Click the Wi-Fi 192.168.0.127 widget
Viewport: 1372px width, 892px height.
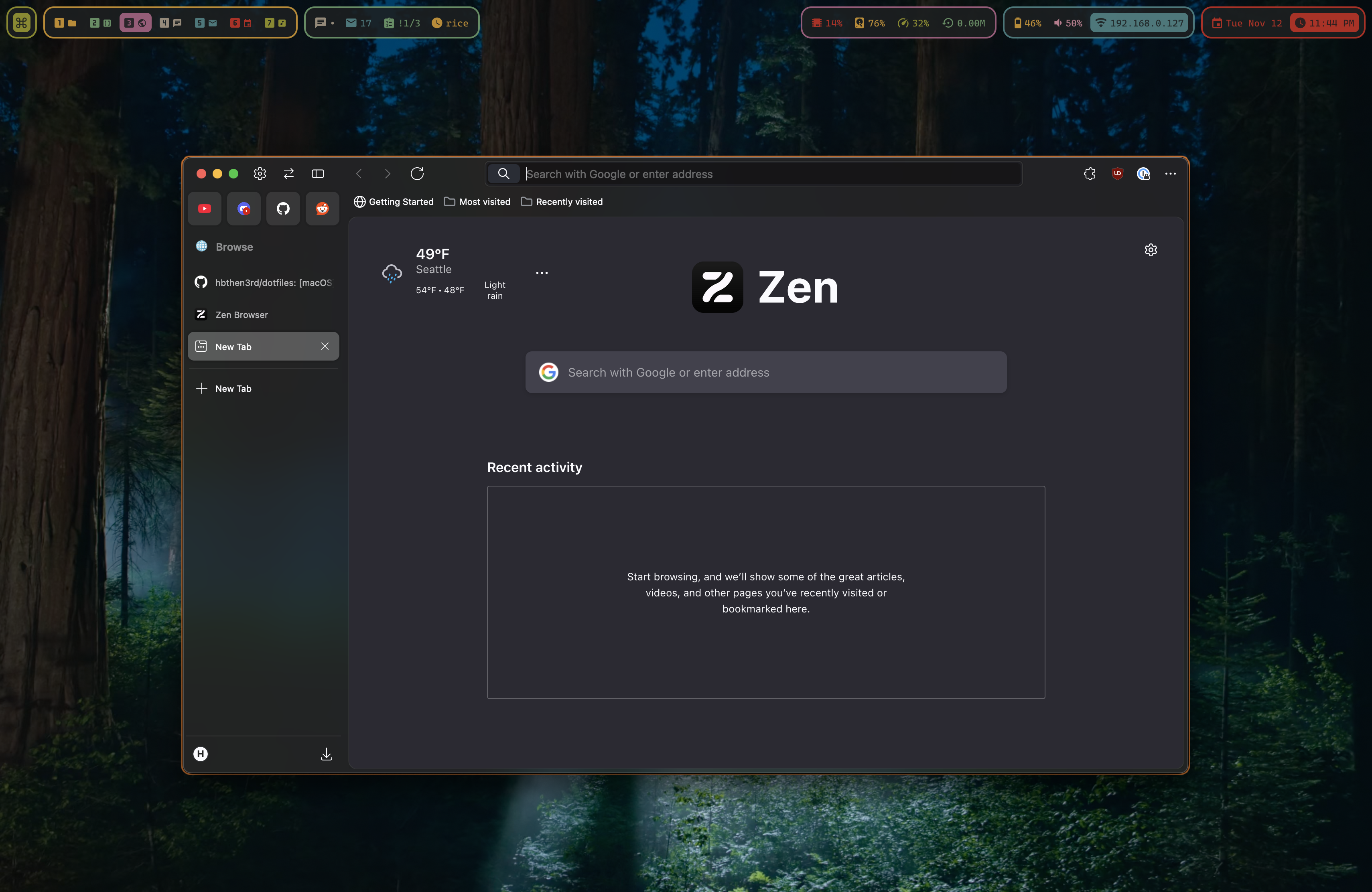tap(1140, 23)
